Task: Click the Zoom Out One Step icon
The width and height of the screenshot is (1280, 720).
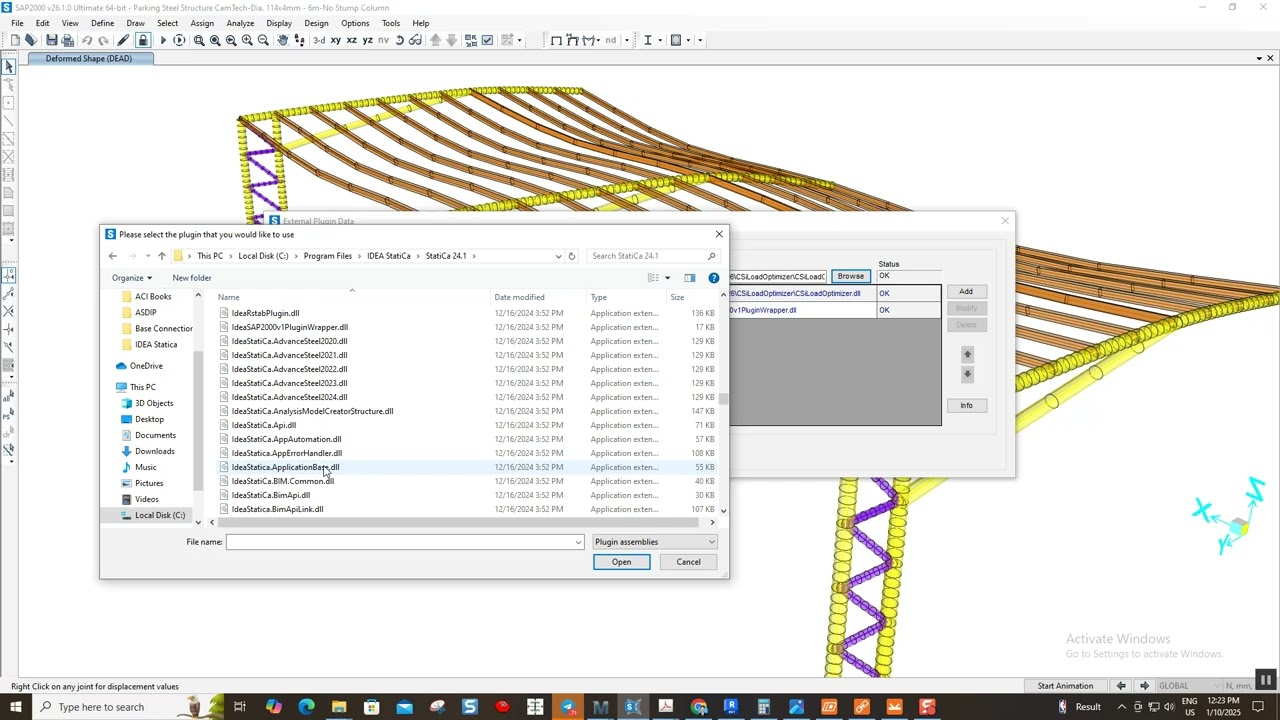Action: [x=263, y=40]
